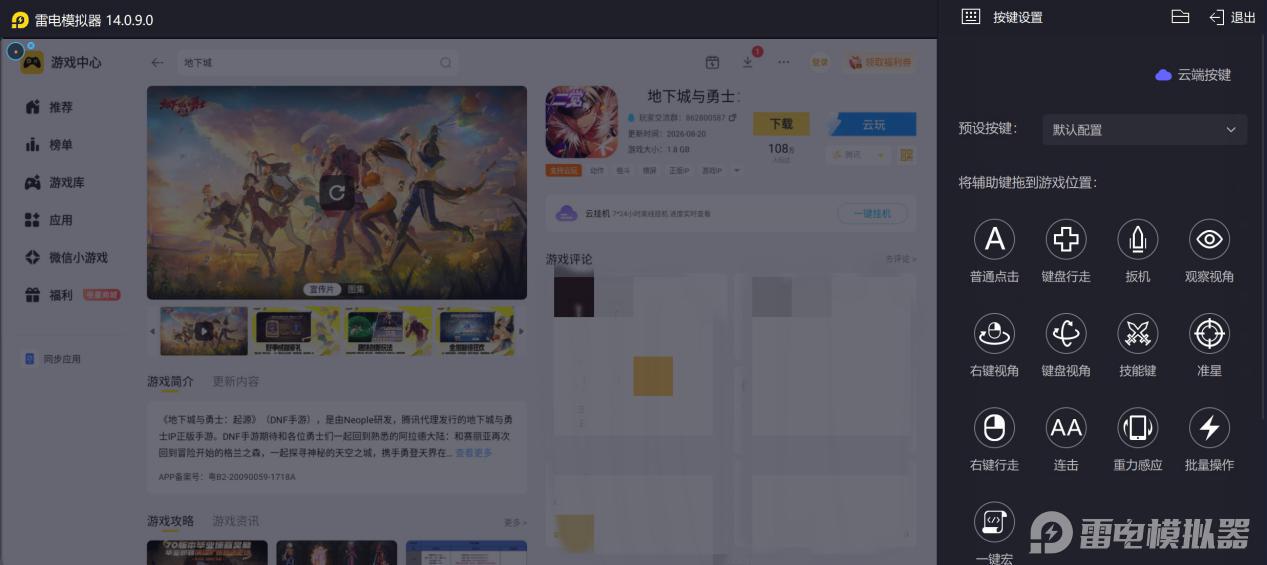This screenshot has width=1267, height=565.
Task: Select the 观察视角 eye view icon
Action: click(1209, 239)
